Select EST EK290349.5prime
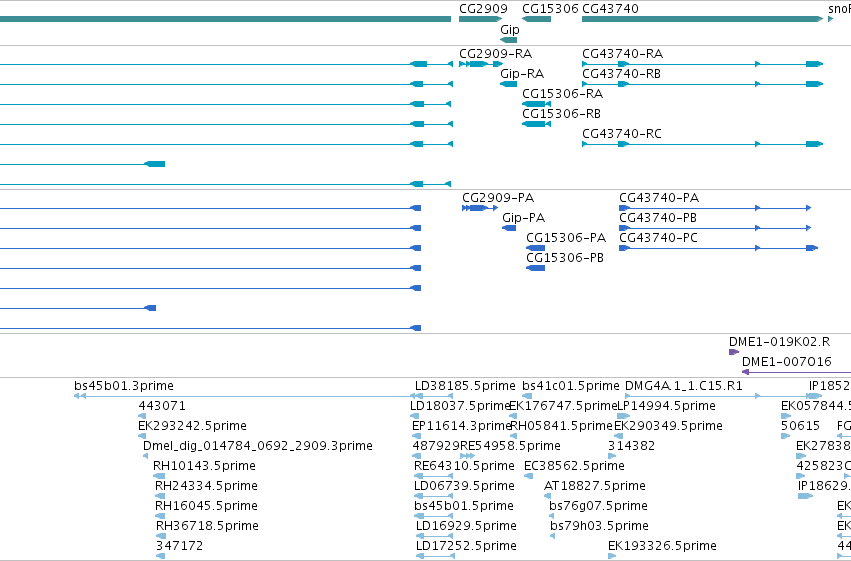851x561 pixels. 668,426
